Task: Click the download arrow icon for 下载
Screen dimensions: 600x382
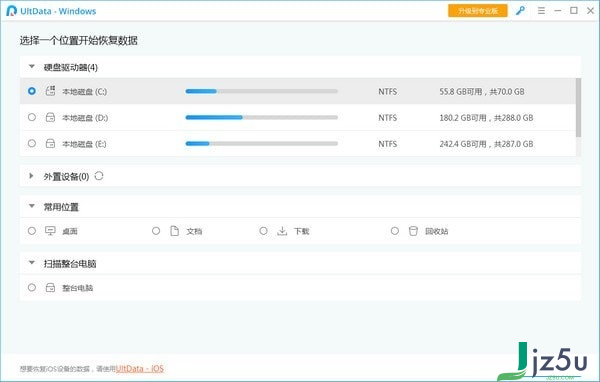Action: coord(282,231)
